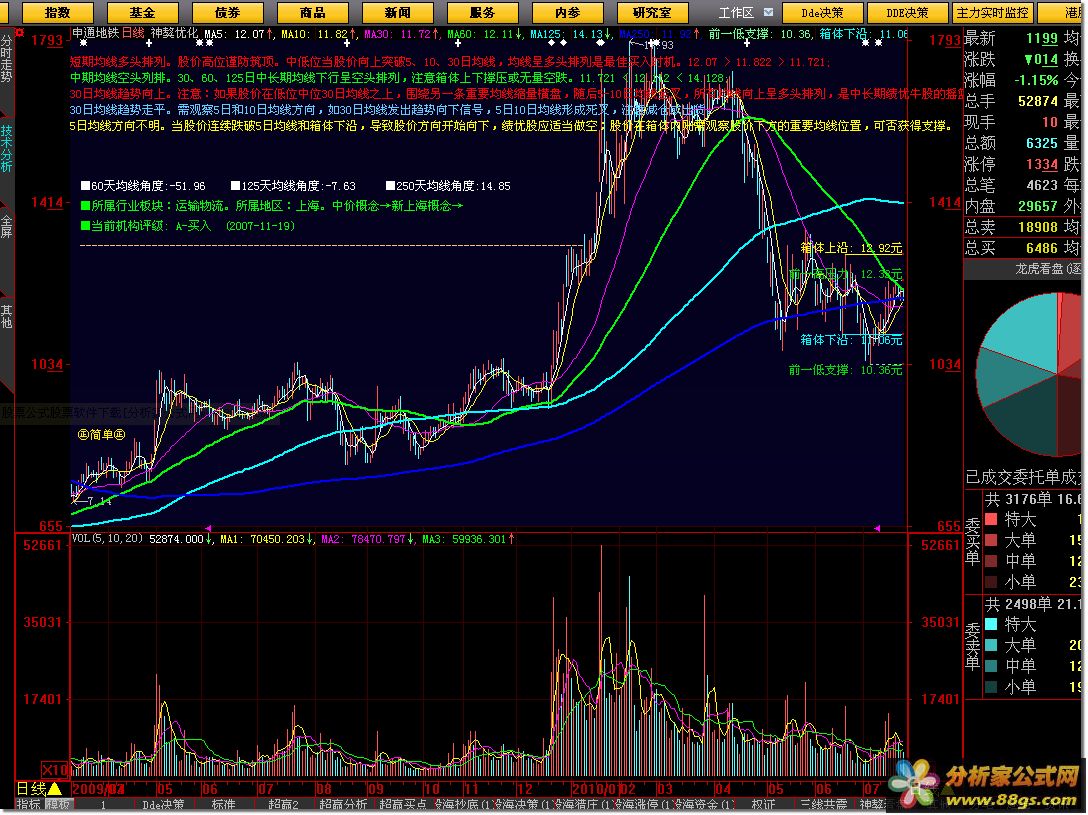Switch to 权证 bottom template tab
Screen dimensions: 1088x815
pyautogui.click(x=763, y=805)
